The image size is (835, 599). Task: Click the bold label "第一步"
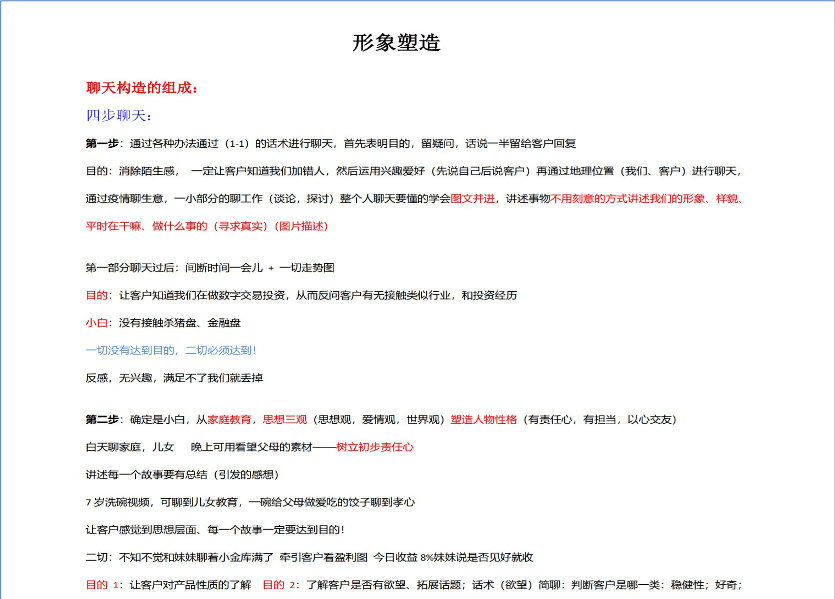pos(102,143)
